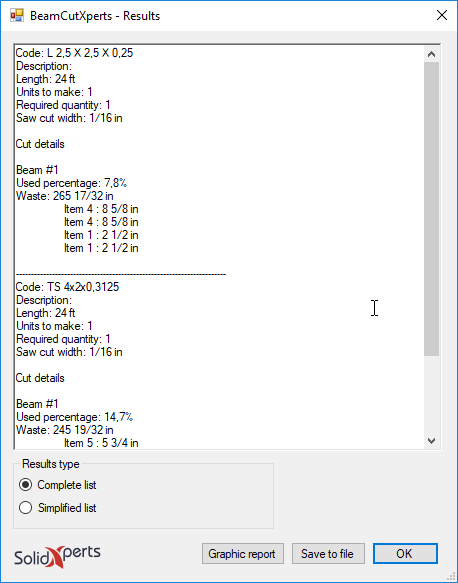The image size is (458, 583).
Task: Click the 'Code: TS 4x2x0,3125' line
Action: coord(67,287)
